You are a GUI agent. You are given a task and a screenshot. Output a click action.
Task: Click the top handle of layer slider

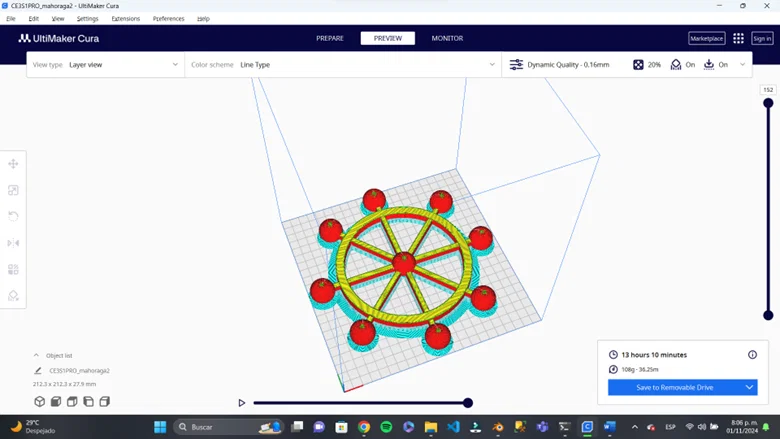tap(768, 103)
